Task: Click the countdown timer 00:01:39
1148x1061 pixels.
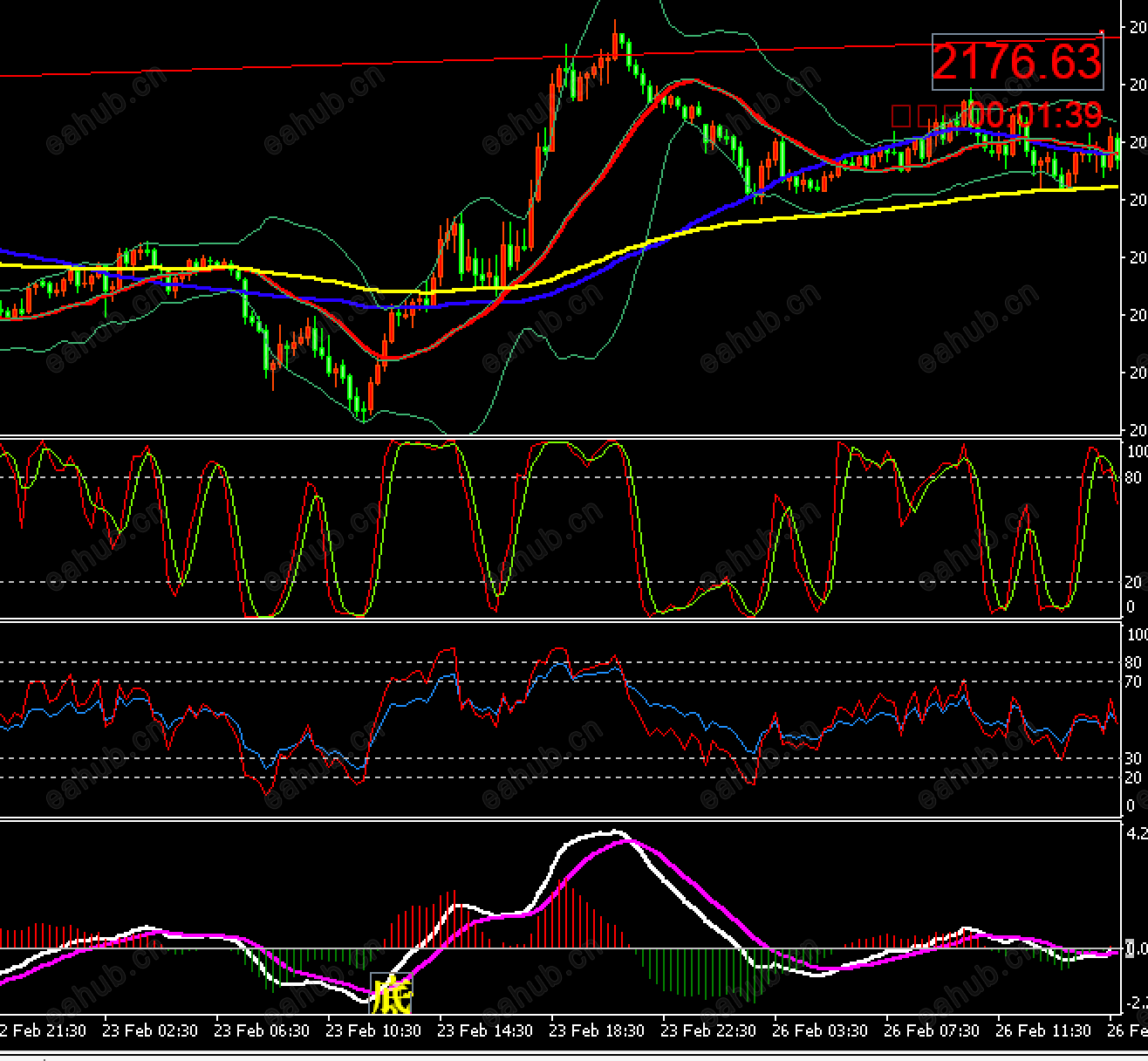Action: point(1035,115)
